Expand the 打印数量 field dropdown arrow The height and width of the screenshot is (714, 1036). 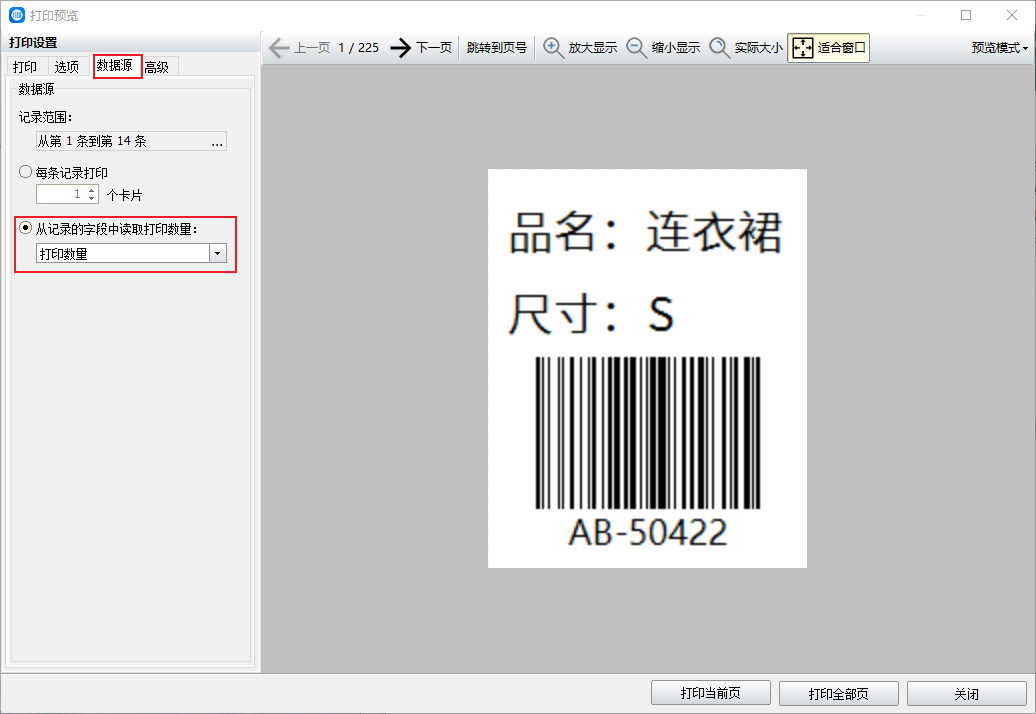[218, 254]
